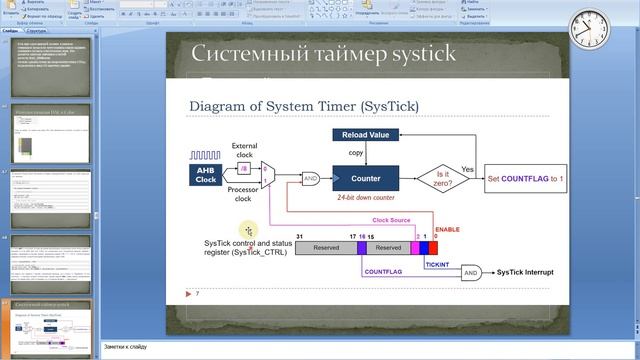Image resolution: width=640 pixels, height=360 pixels.
Task: Decrease list indent level
Action: click(x=224, y=4)
